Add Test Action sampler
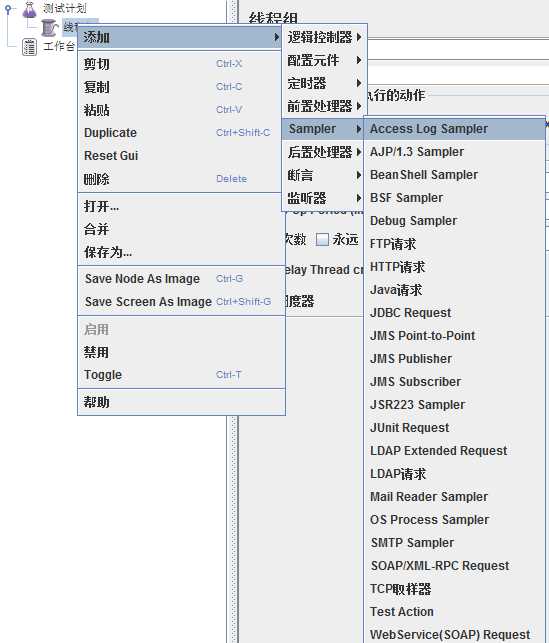Viewport: 549px width, 643px height. pos(454,612)
